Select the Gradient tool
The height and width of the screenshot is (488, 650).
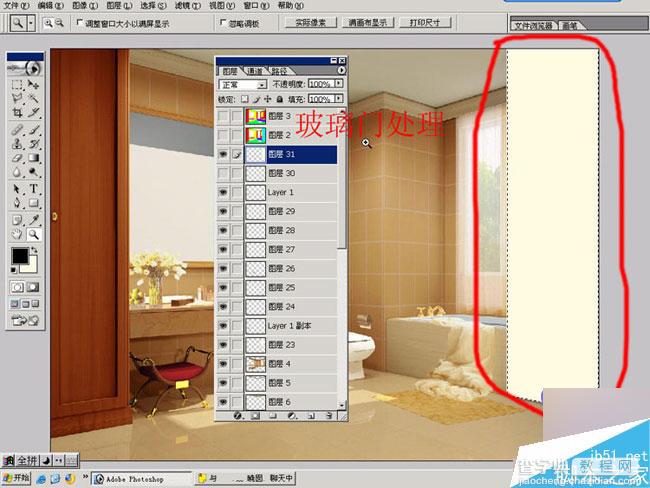(x=33, y=158)
